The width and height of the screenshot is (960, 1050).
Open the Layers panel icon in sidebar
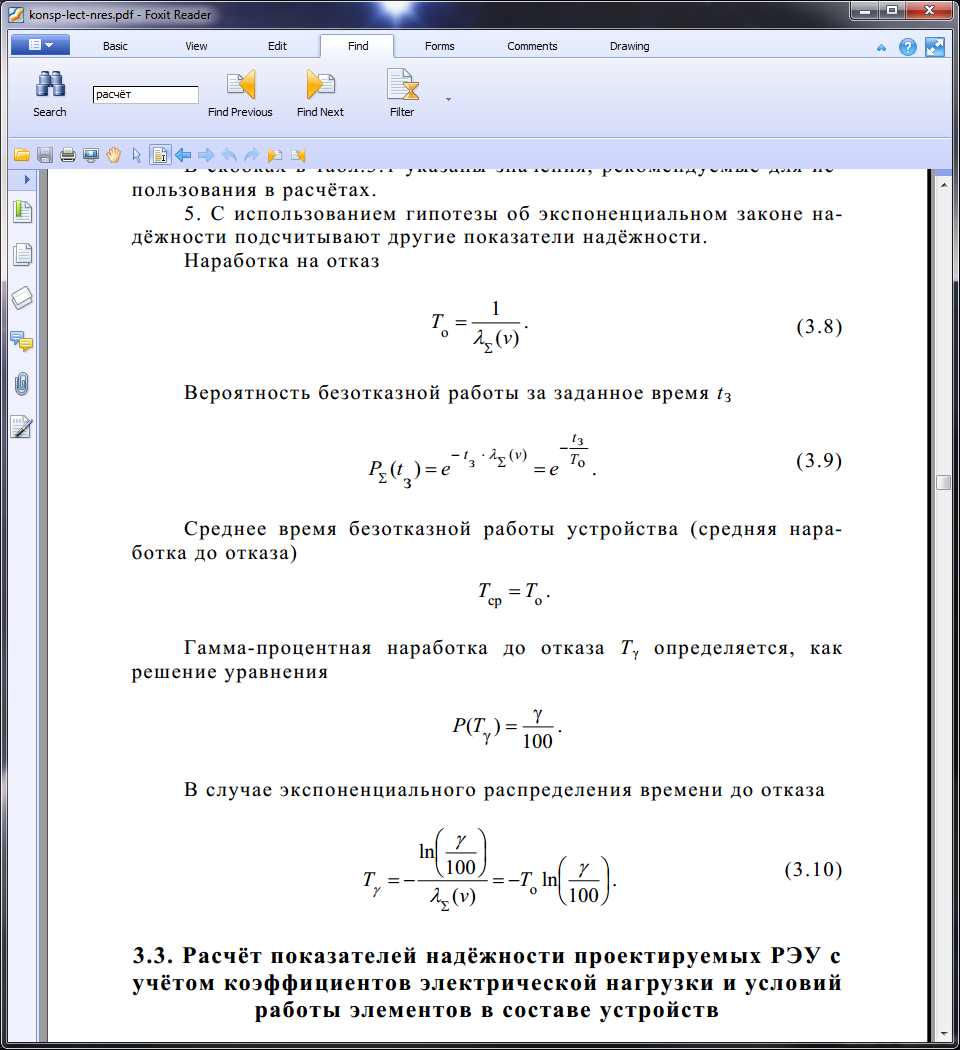22,297
